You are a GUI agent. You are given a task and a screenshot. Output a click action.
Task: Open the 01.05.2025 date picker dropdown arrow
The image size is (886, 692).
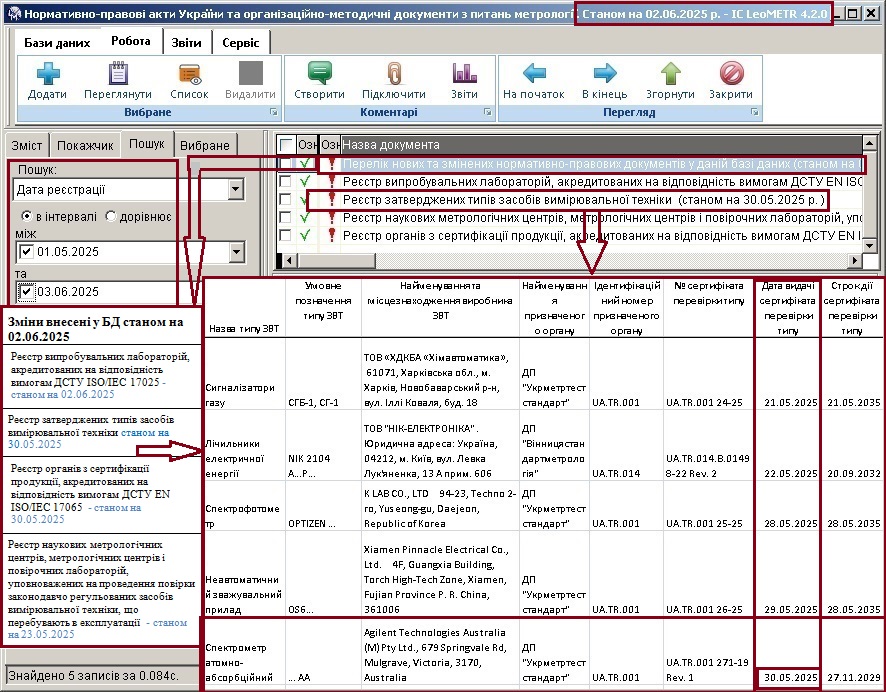click(x=236, y=252)
